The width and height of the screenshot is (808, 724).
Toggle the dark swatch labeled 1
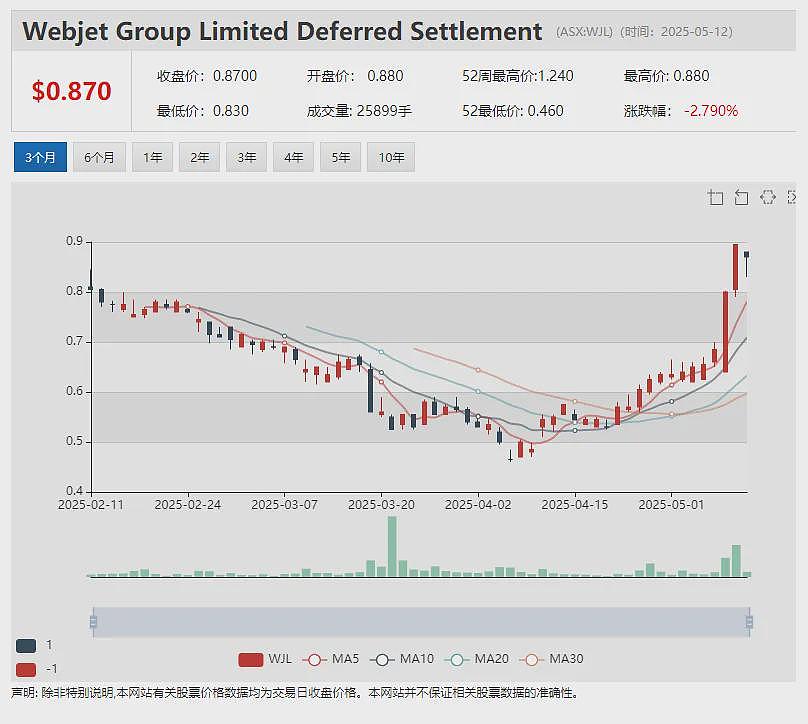click(26, 646)
